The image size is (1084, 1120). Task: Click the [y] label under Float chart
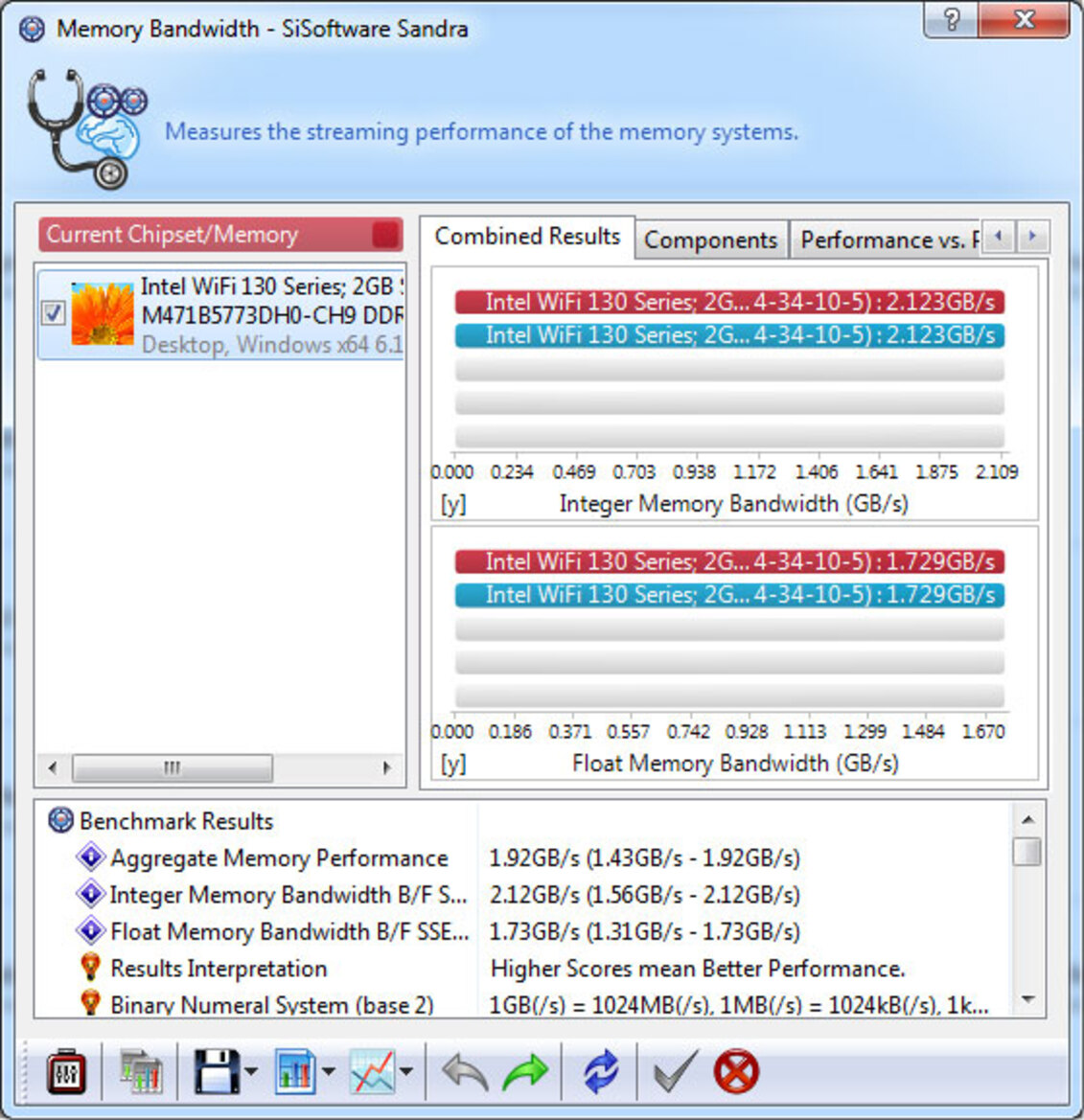click(453, 764)
